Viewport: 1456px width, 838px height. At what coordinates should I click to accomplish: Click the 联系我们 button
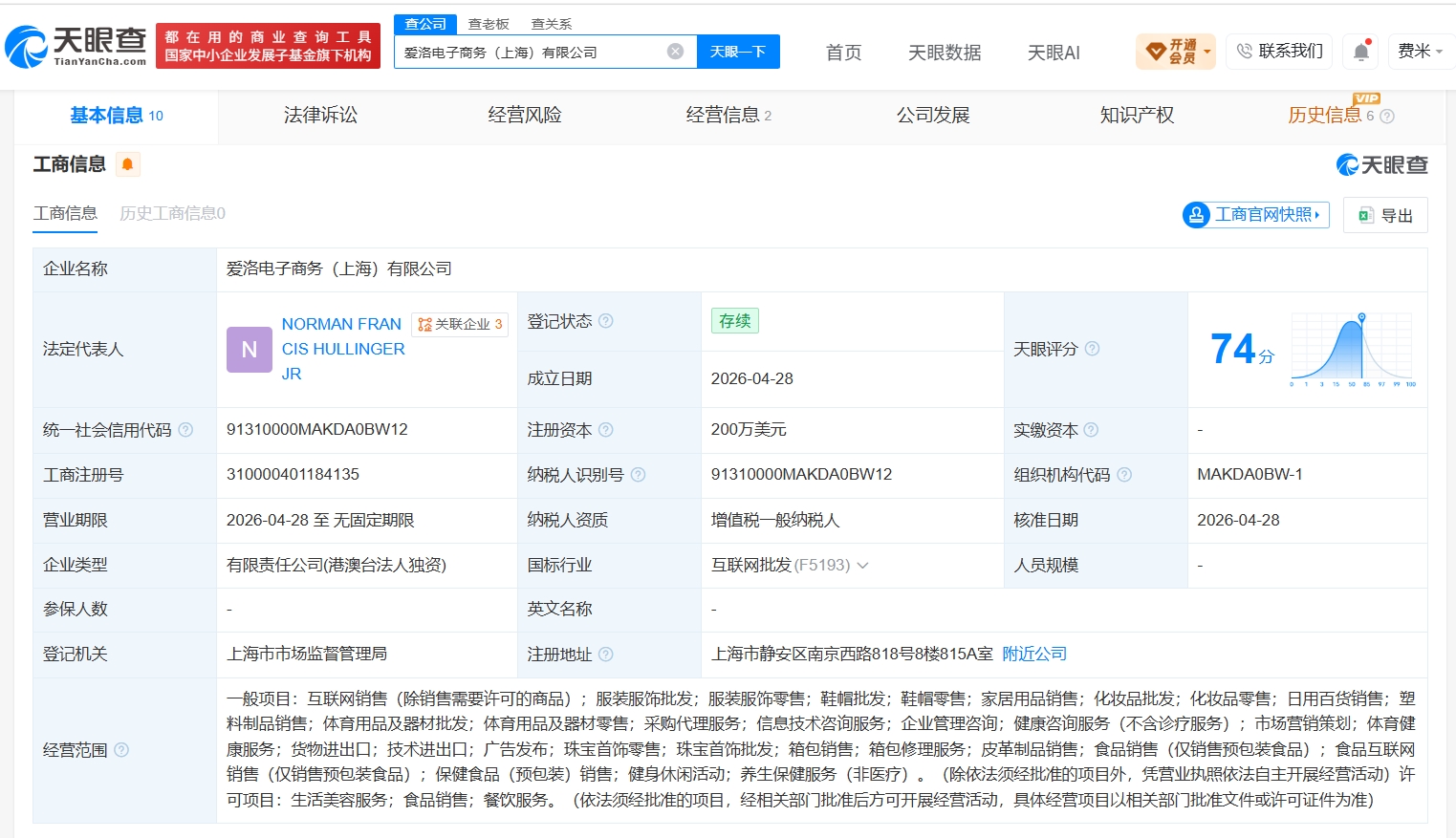coord(1280,51)
